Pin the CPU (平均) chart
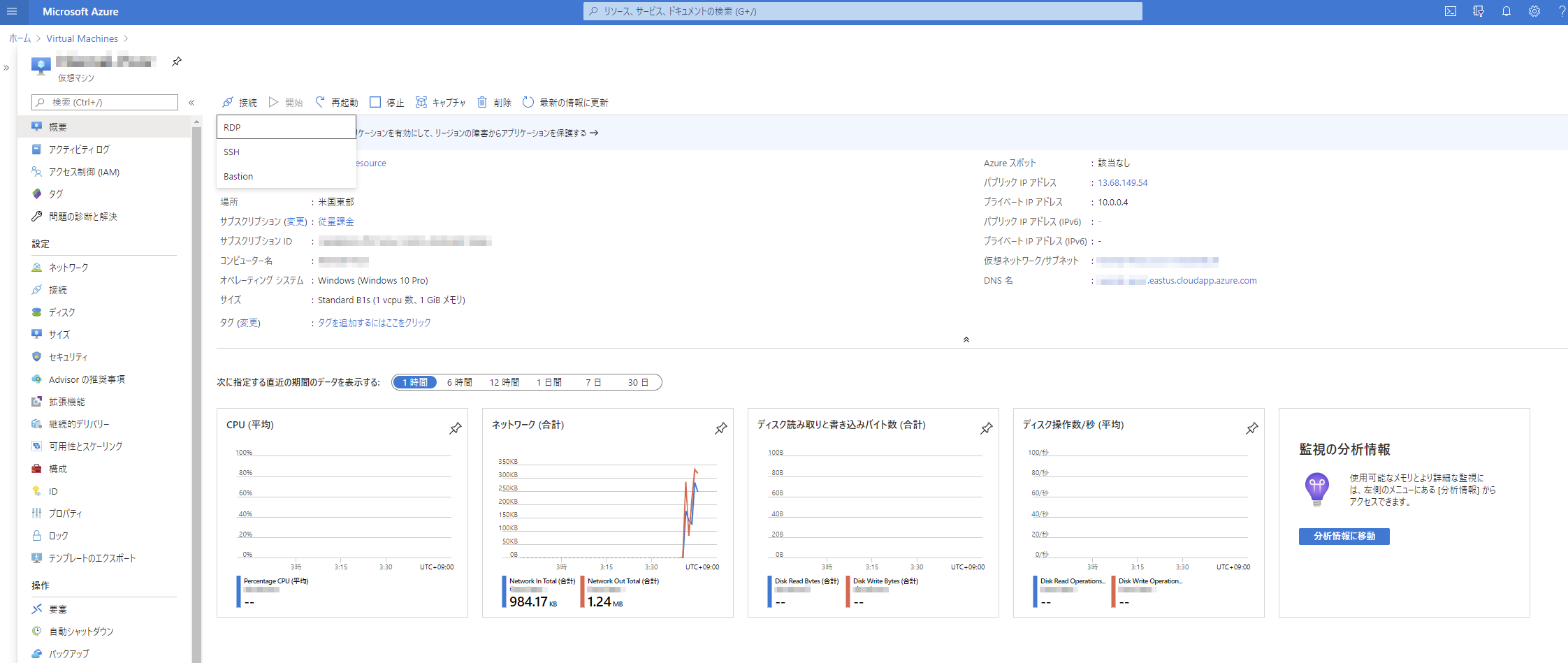This screenshot has width=1568, height=663. [456, 428]
